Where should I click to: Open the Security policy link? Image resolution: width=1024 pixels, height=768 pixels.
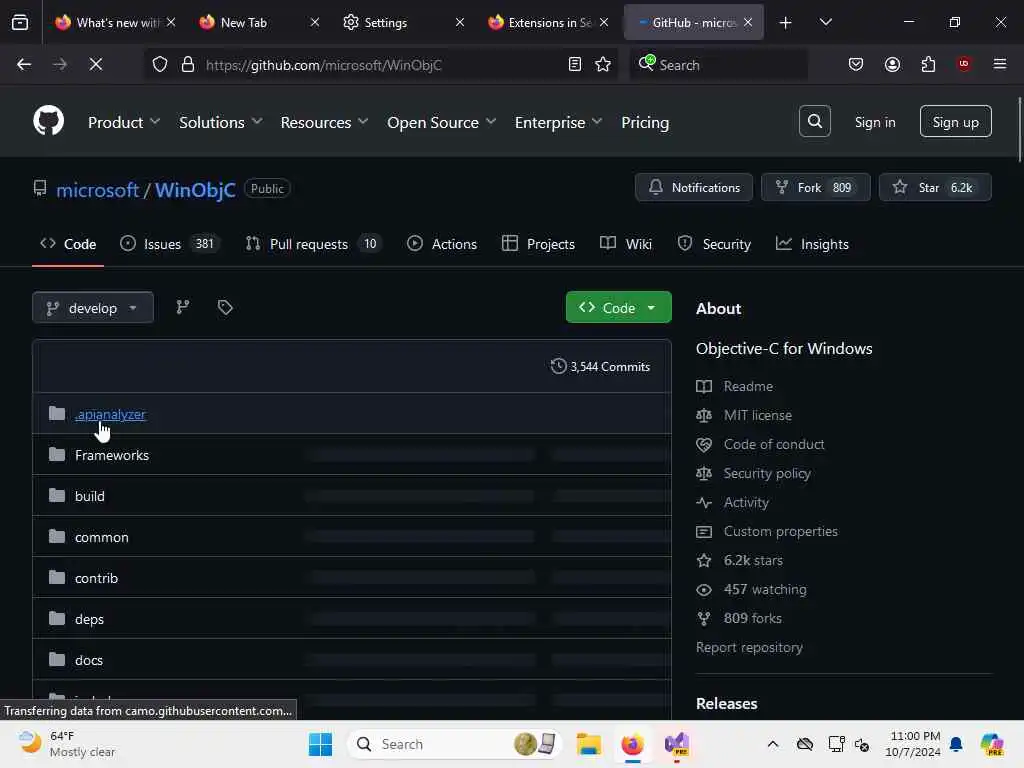[767, 473]
